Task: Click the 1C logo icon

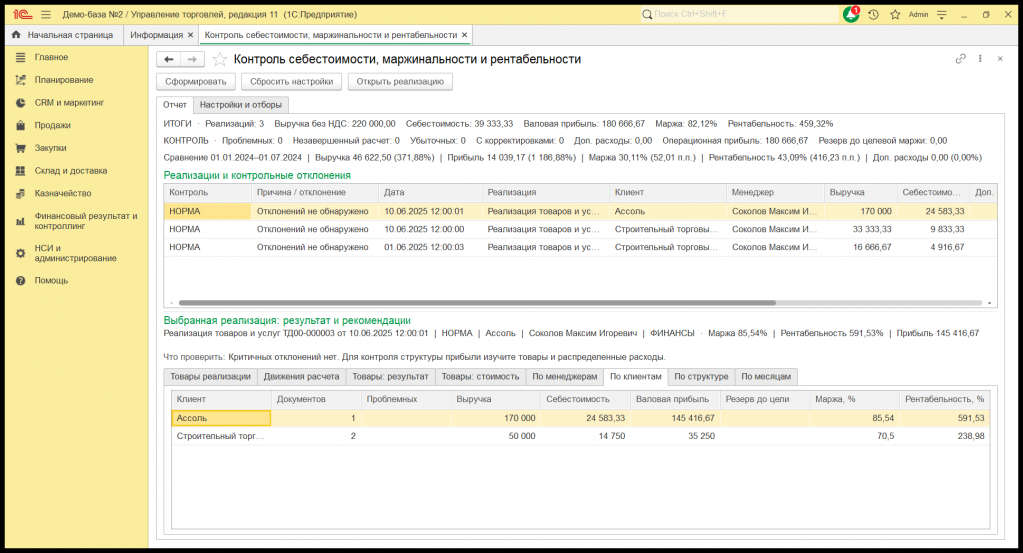Action: (22, 14)
